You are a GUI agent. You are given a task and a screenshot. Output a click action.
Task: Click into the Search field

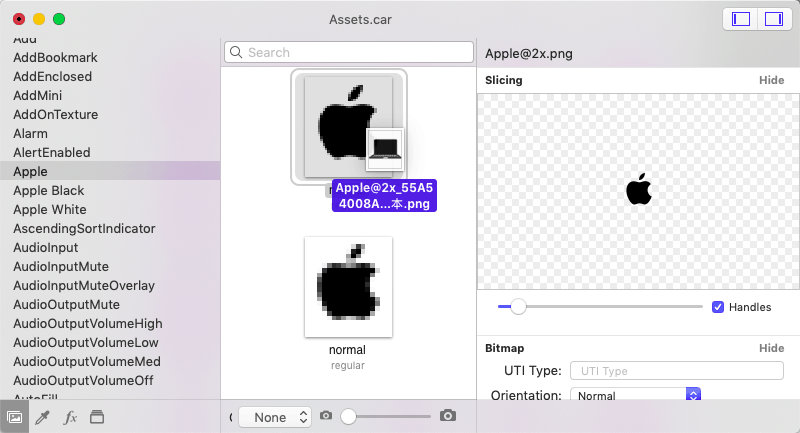[x=349, y=52]
